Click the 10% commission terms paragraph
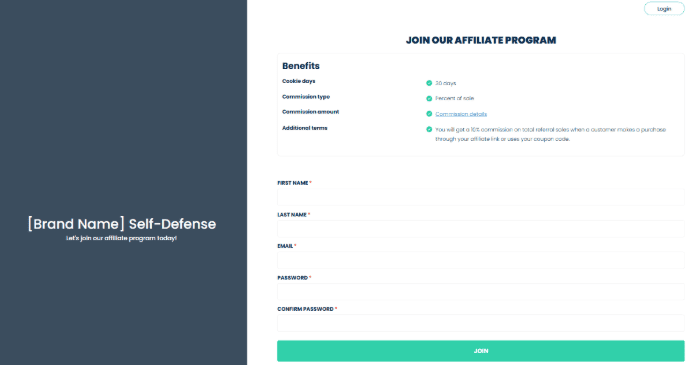 [x=551, y=134]
